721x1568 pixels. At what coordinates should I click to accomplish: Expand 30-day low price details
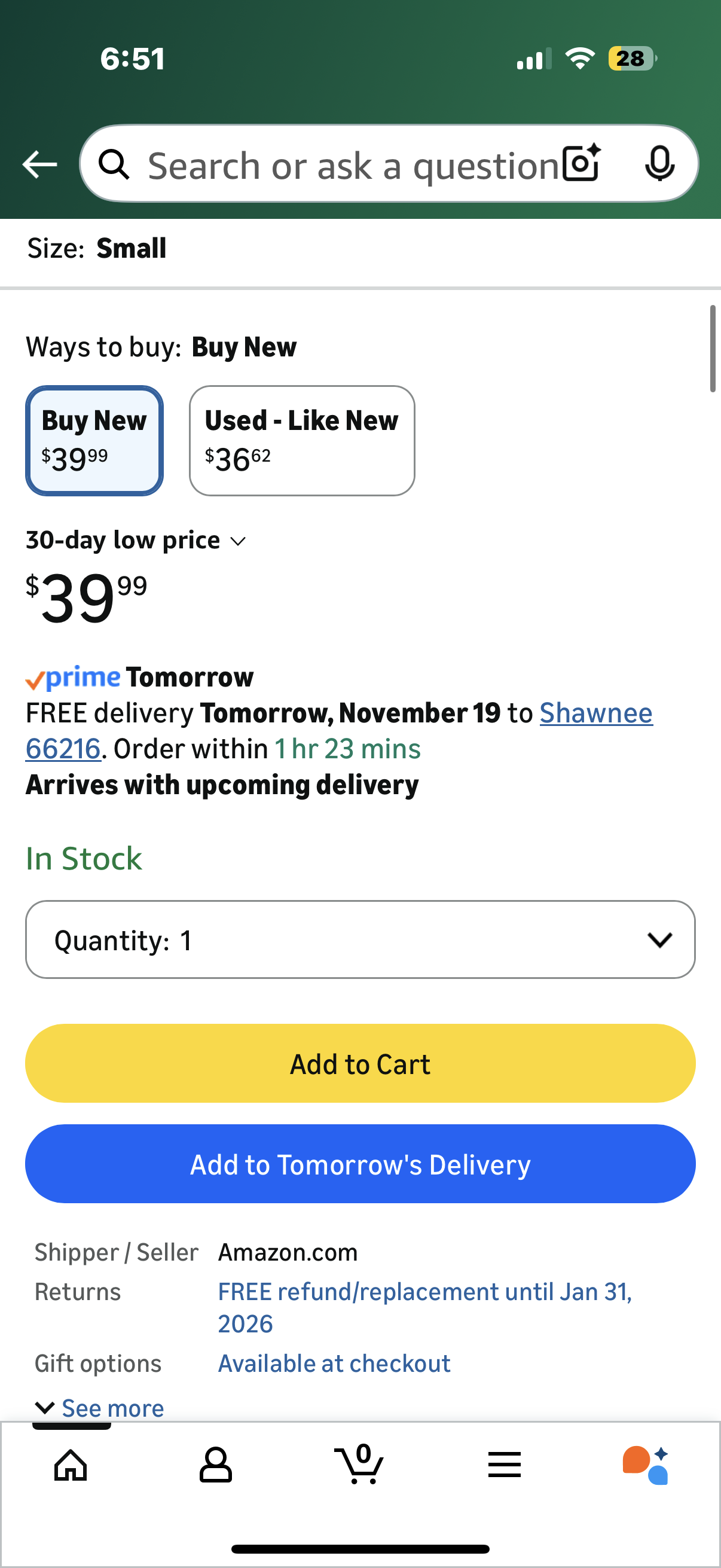136,541
